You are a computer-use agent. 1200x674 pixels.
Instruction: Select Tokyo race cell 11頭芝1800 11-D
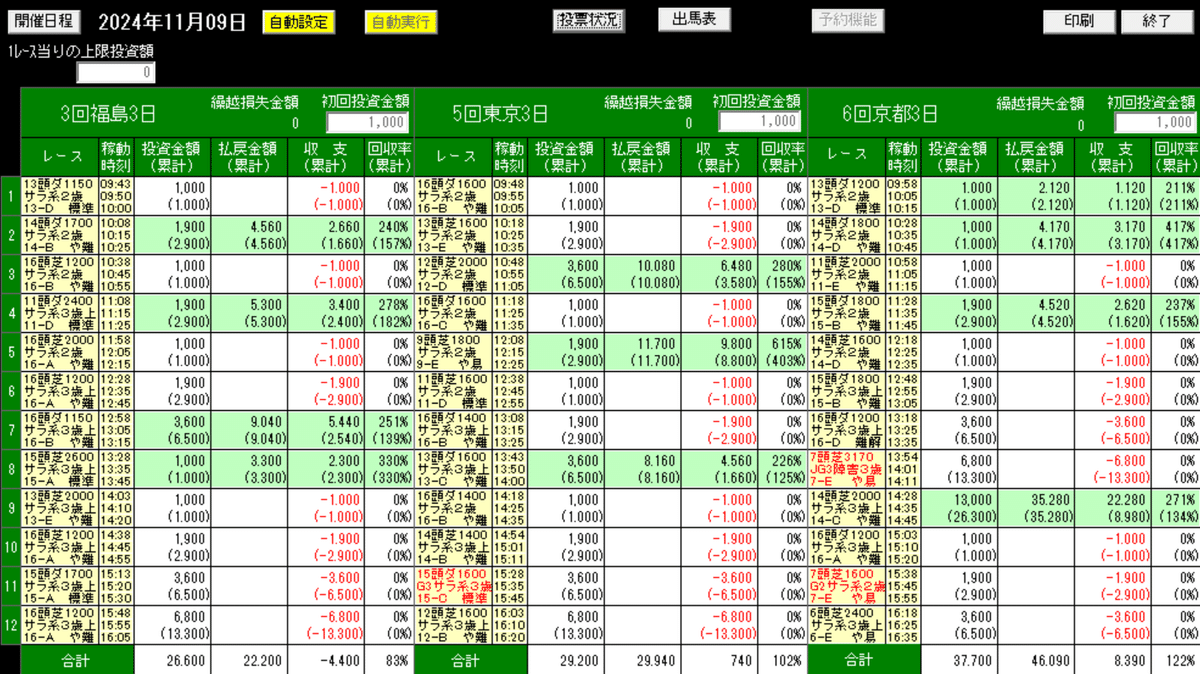click(453, 391)
